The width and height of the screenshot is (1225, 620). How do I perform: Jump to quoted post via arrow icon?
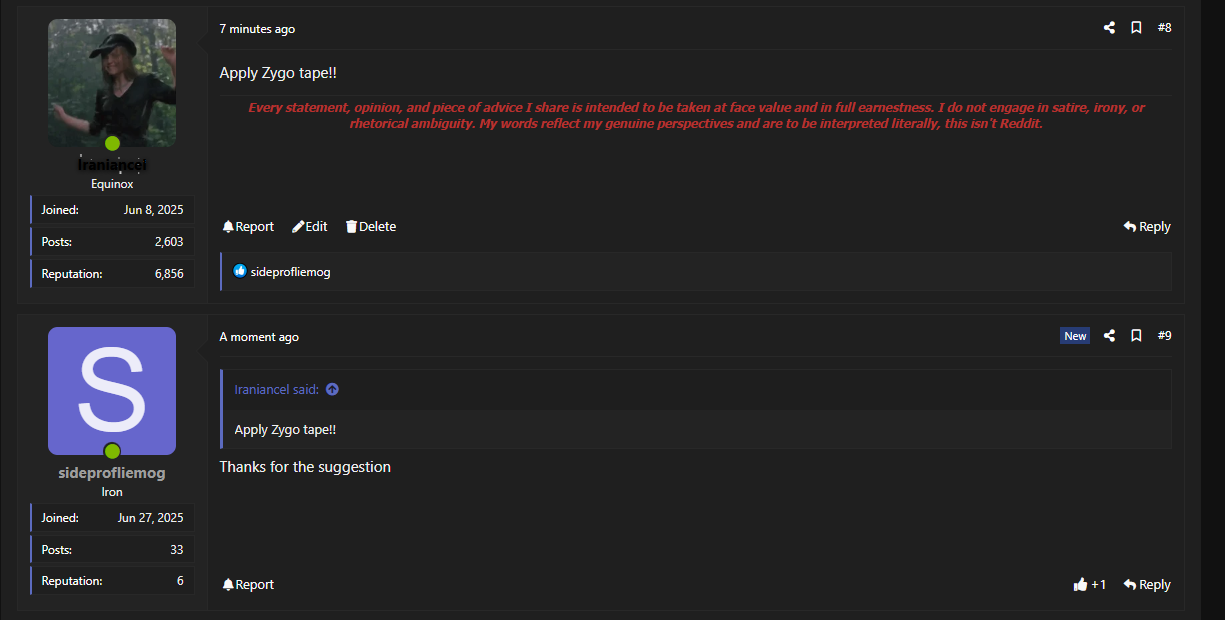coord(332,389)
